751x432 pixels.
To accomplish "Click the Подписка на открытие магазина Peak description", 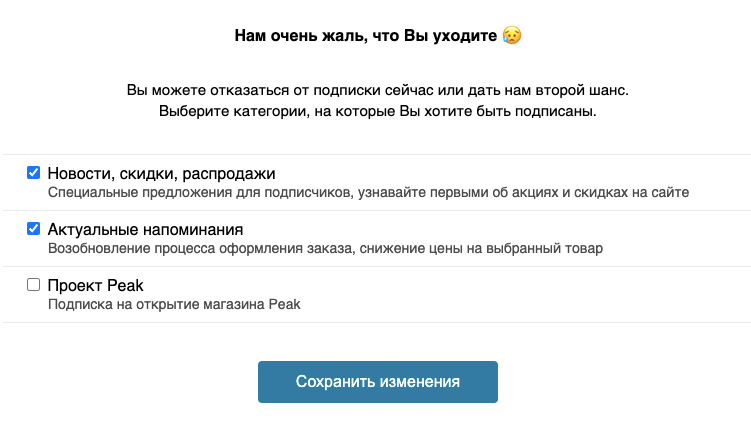I will tap(174, 305).
